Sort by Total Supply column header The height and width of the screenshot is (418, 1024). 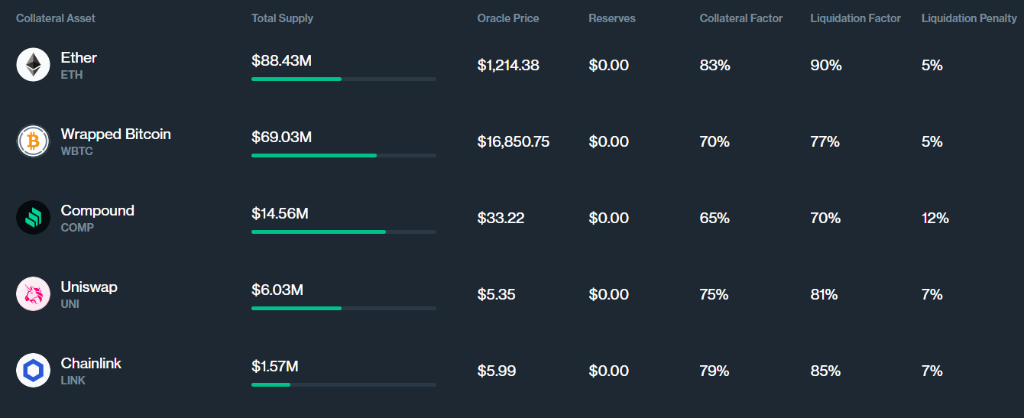pos(282,18)
